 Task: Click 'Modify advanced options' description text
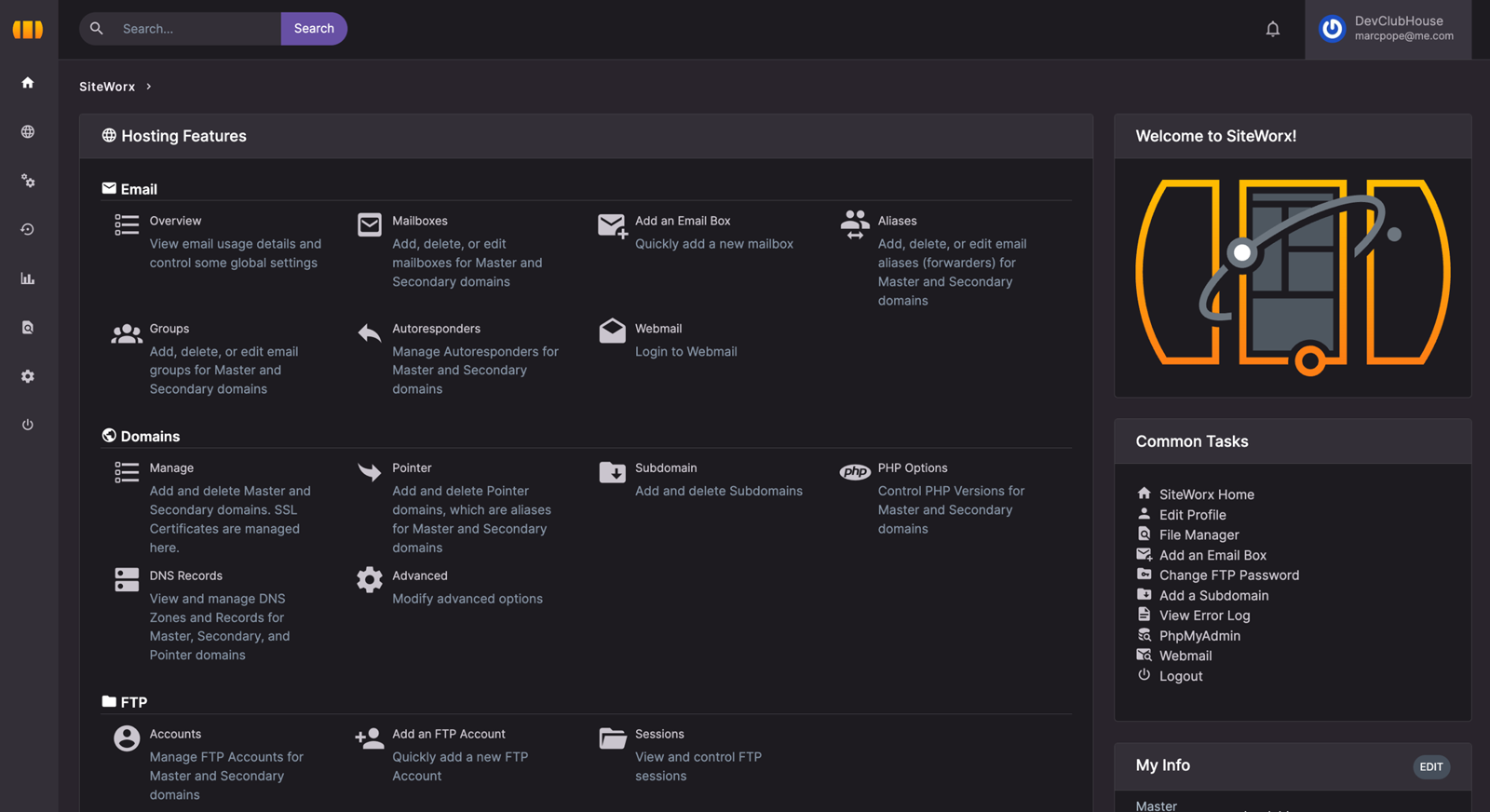(467, 599)
